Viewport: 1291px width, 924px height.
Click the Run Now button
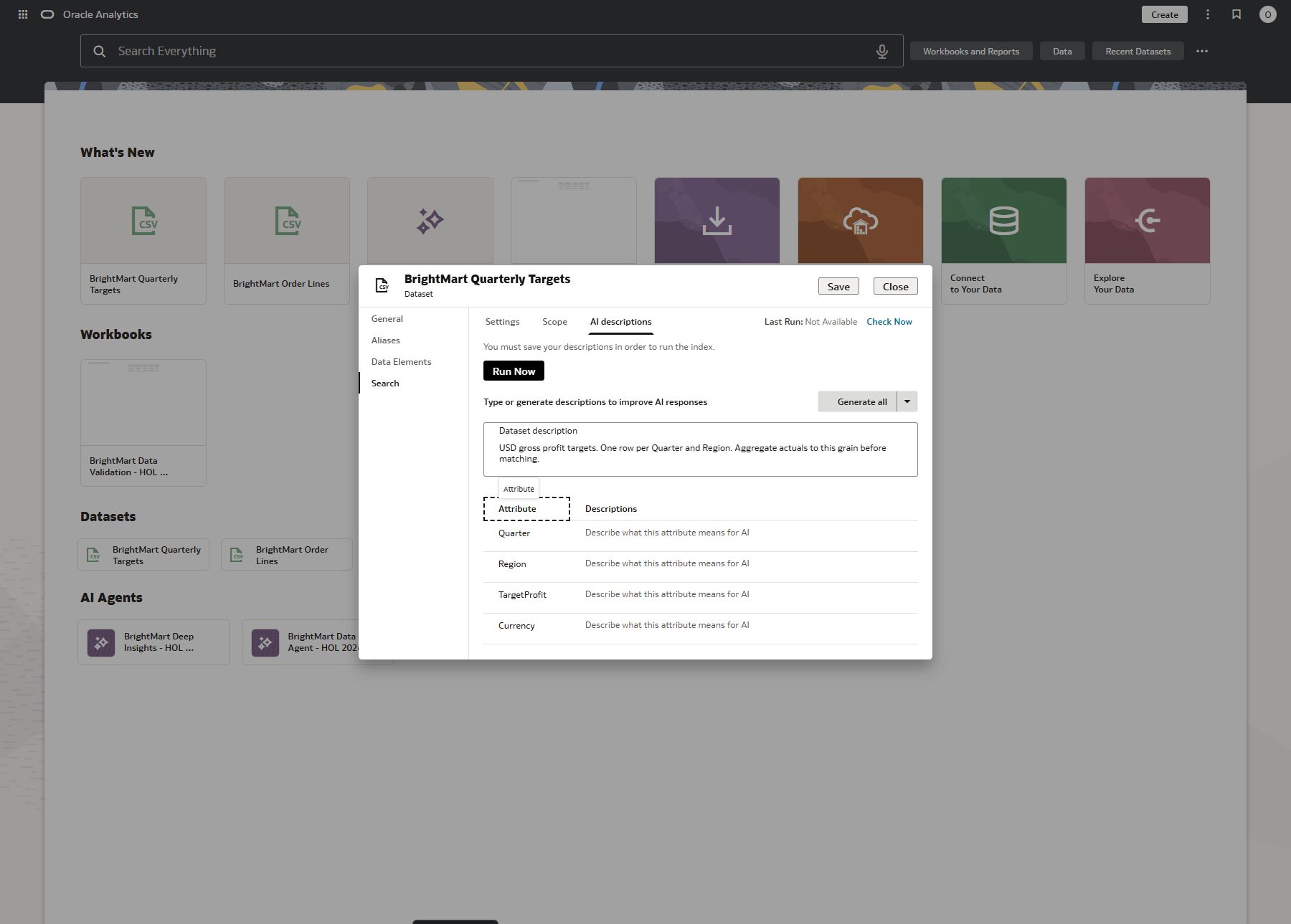[514, 371]
